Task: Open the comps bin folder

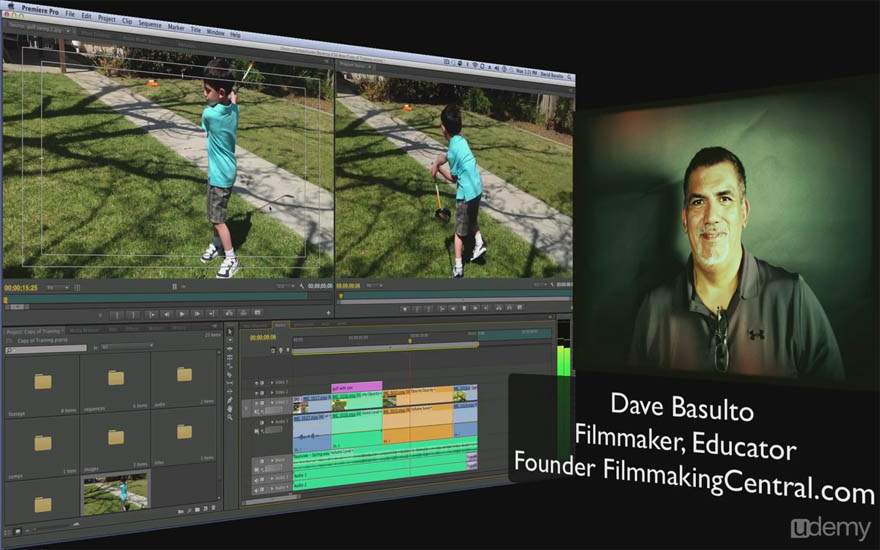Action: coord(43,443)
